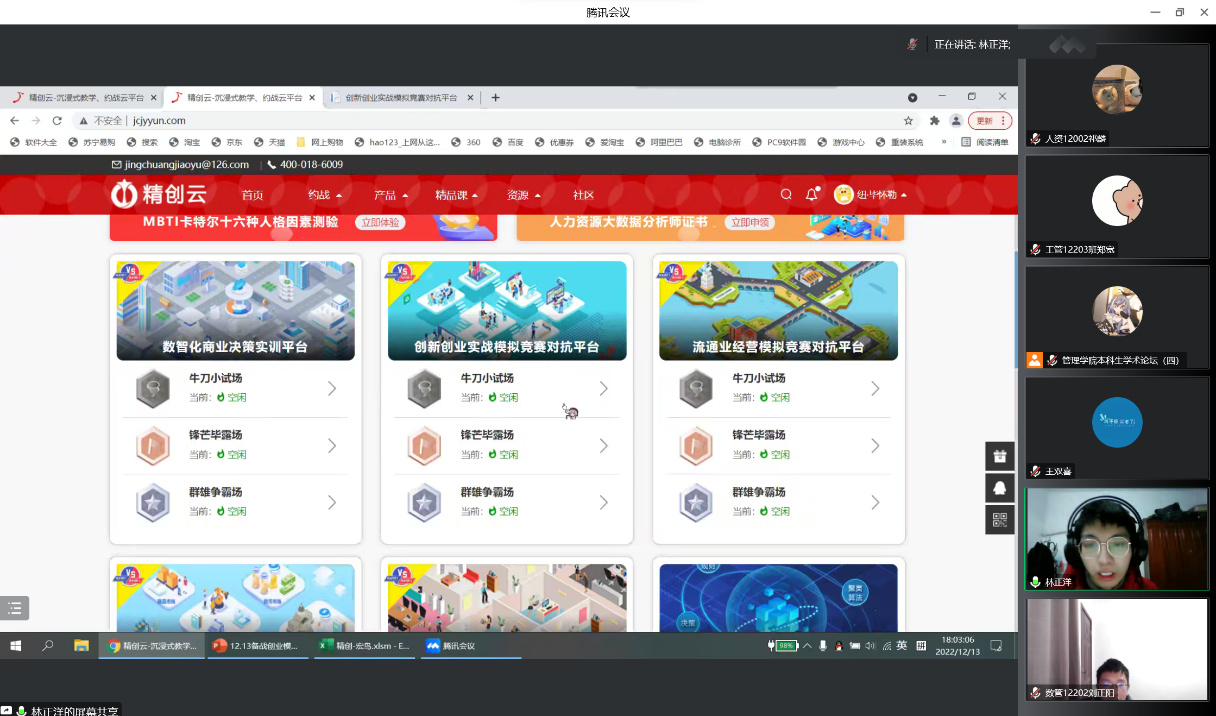Switch to the 创新创业实战模拟竞赛对抗平台 browser tab
This screenshot has width=1216, height=716.
(x=400, y=98)
